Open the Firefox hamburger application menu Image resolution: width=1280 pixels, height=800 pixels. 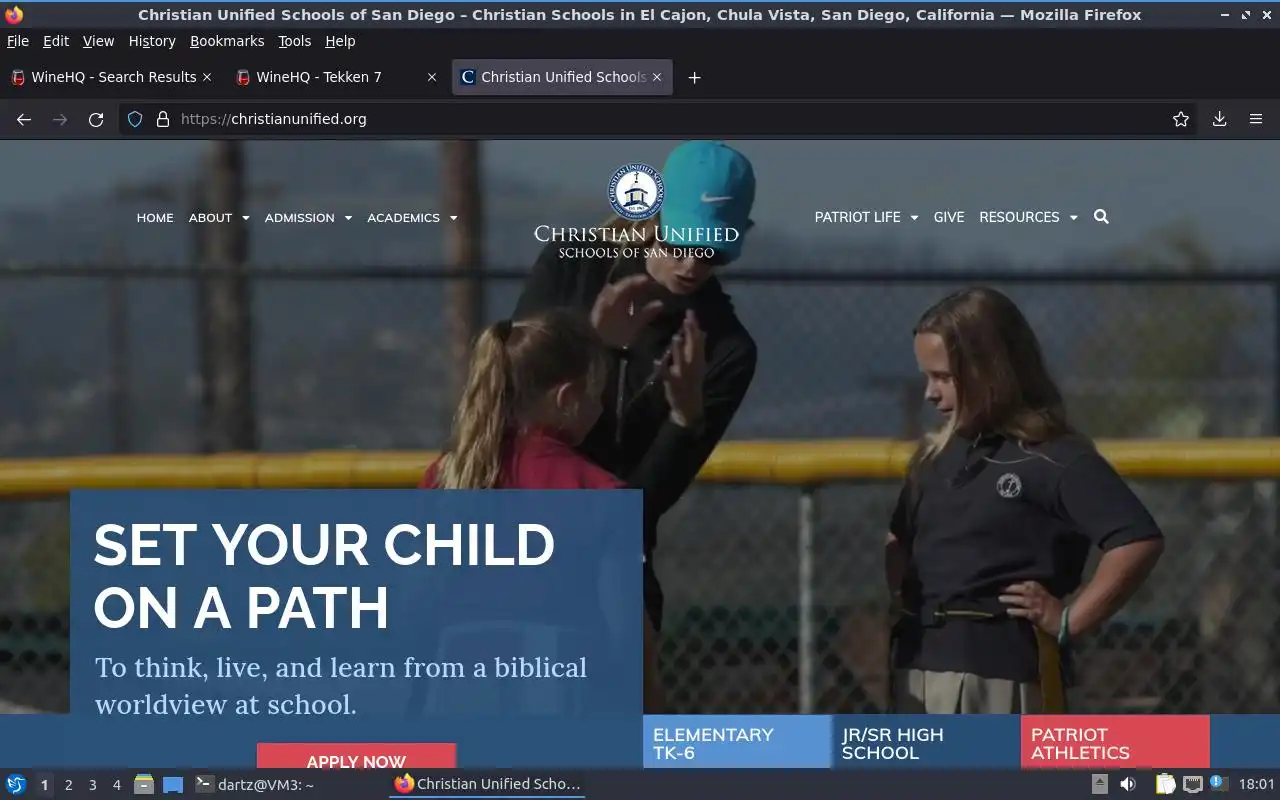[1256, 119]
